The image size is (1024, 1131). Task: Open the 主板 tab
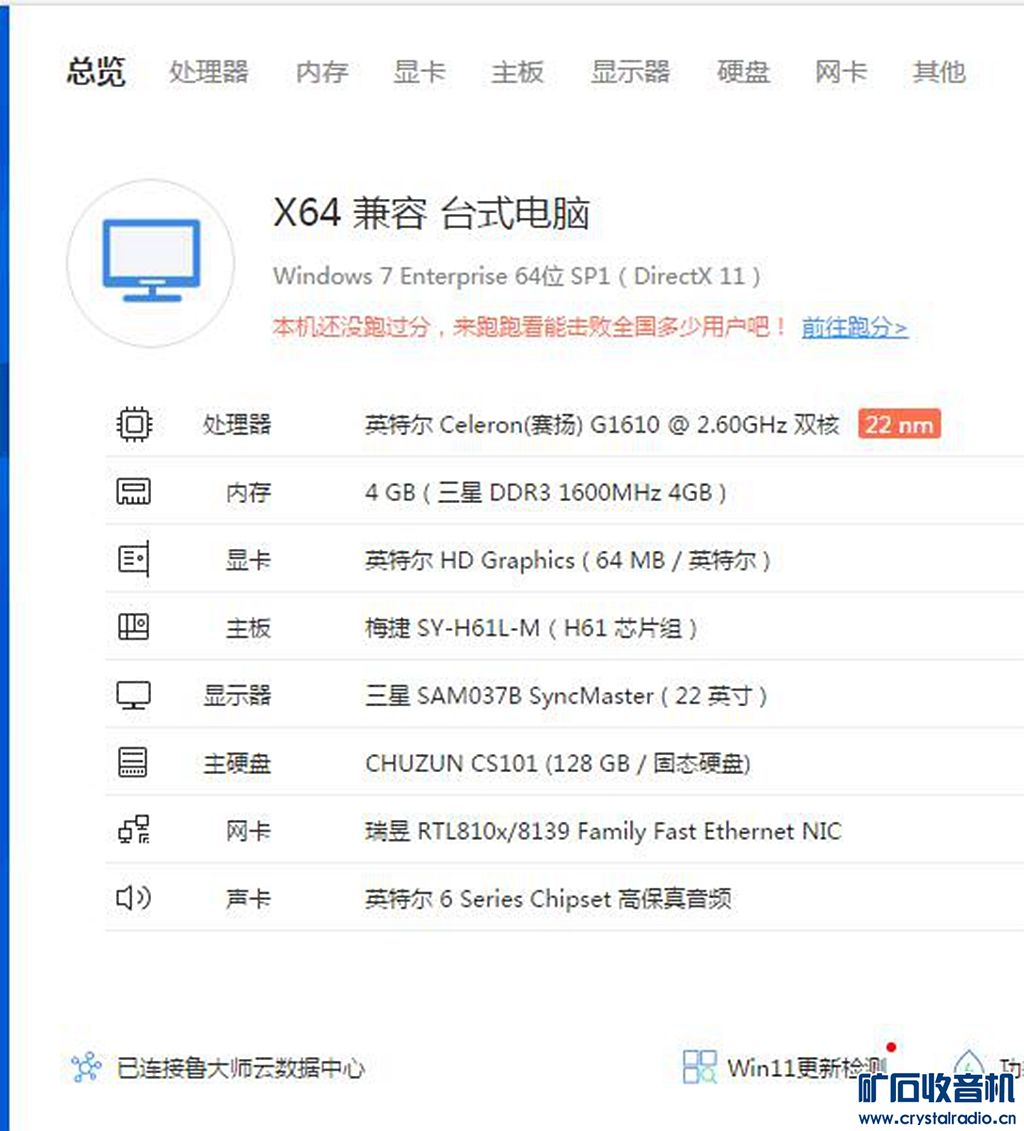(x=517, y=71)
